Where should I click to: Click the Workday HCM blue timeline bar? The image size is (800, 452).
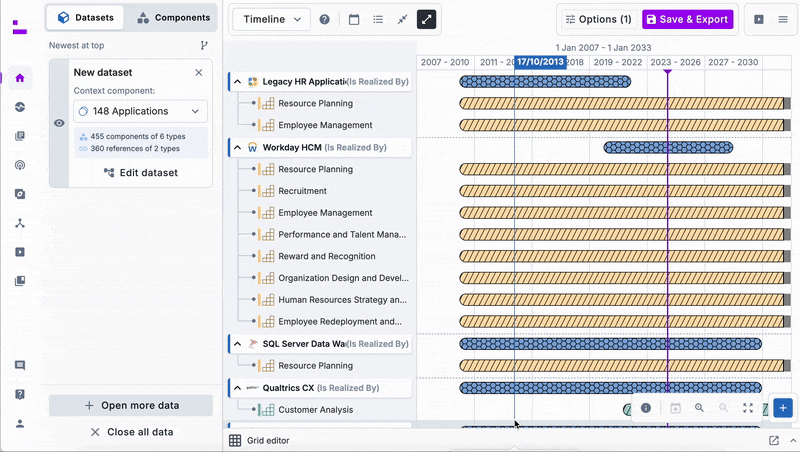pyautogui.click(x=668, y=147)
